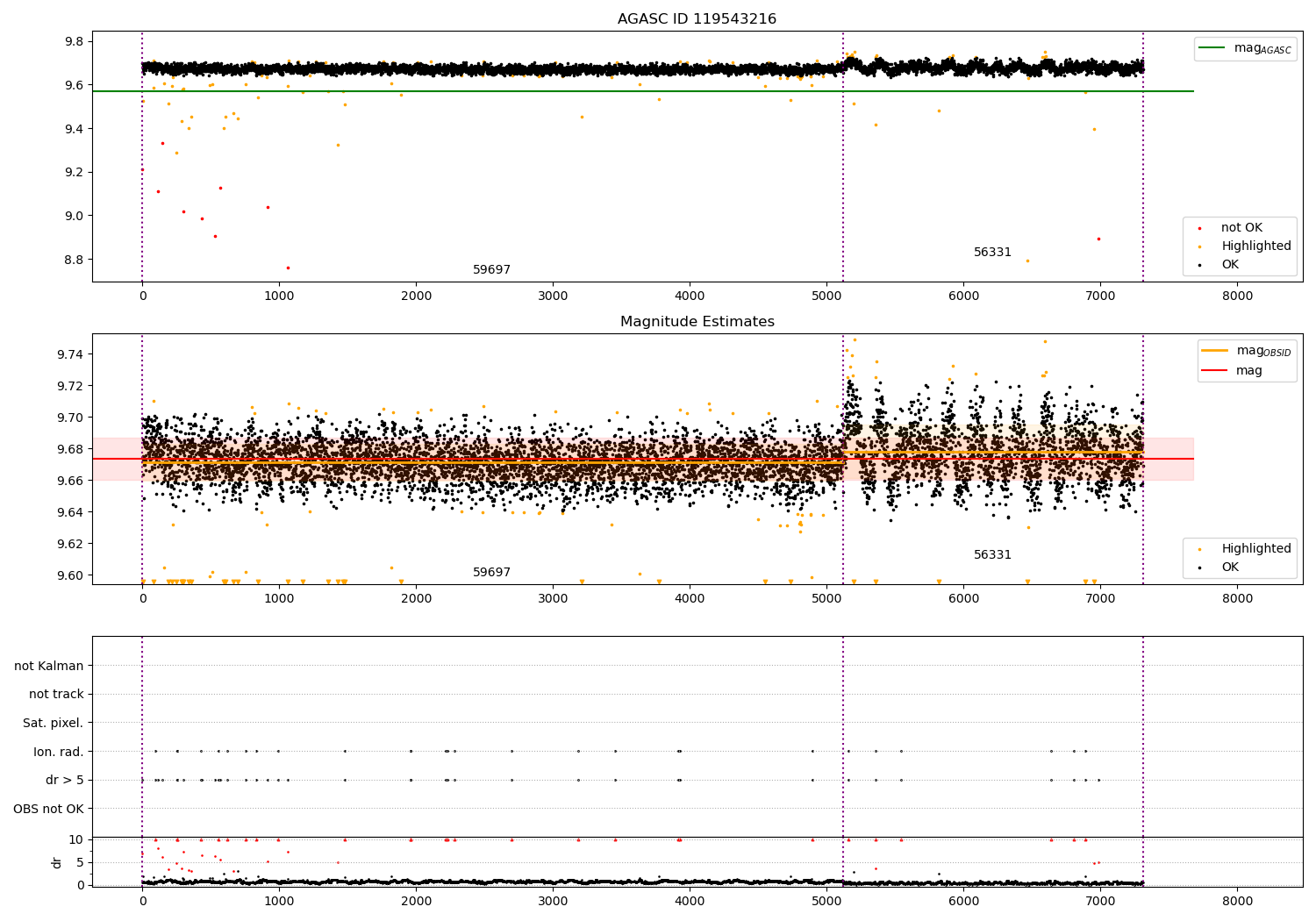Screen dimensions: 1316x921
Task: Click "8000" on the top plot x-axis
Action: point(1238,296)
